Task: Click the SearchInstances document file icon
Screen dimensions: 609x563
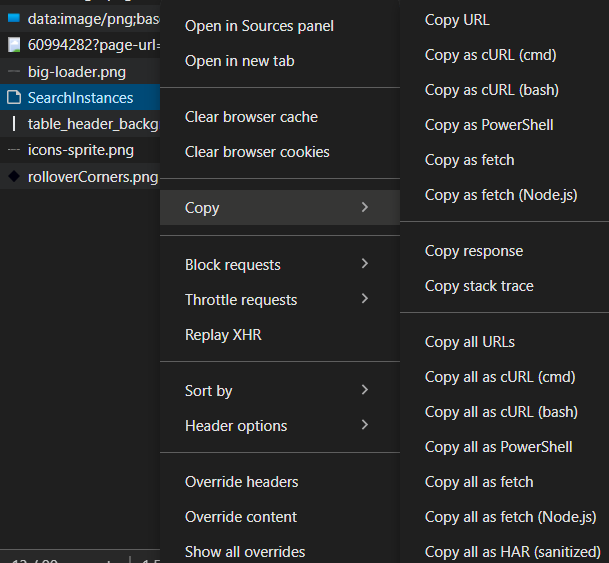Action: point(13,98)
